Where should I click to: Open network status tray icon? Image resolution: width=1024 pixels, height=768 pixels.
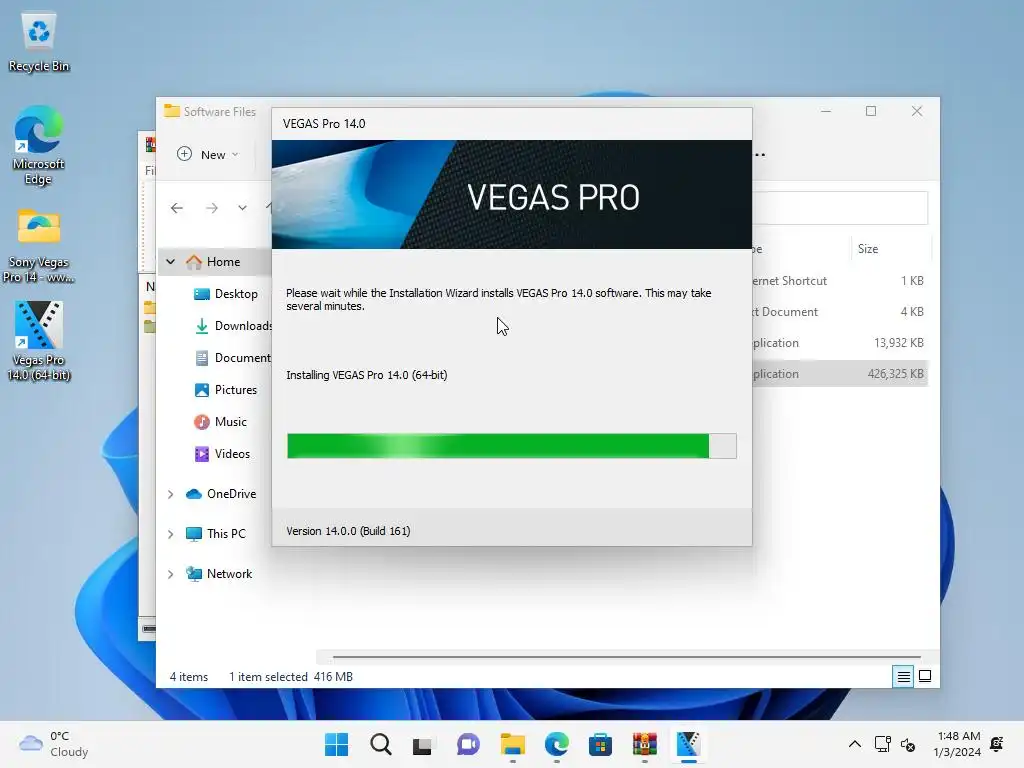(882, 744)
